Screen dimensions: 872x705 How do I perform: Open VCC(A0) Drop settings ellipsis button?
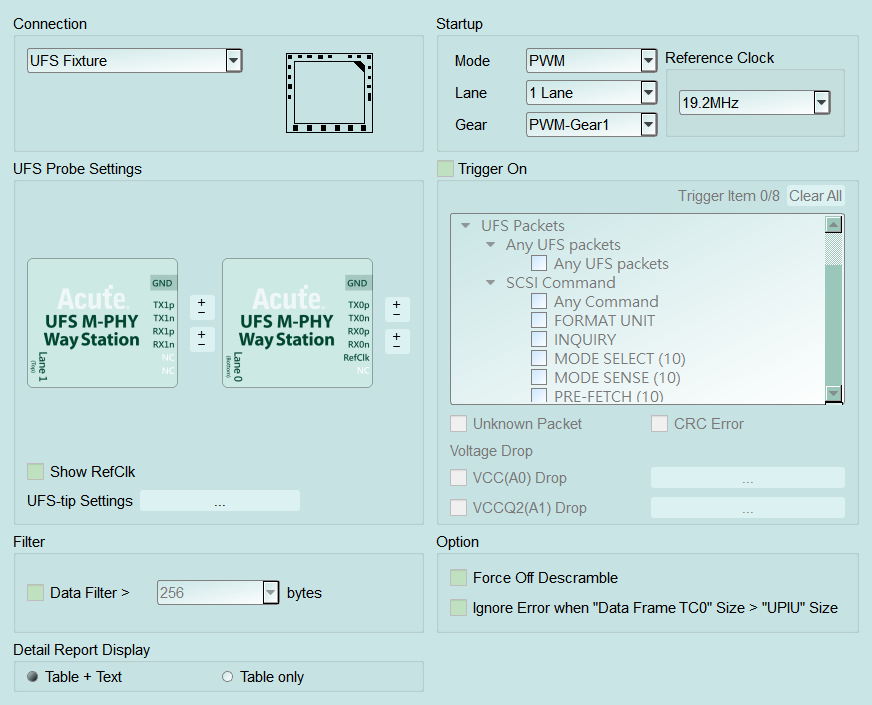[x=747, y=478]
